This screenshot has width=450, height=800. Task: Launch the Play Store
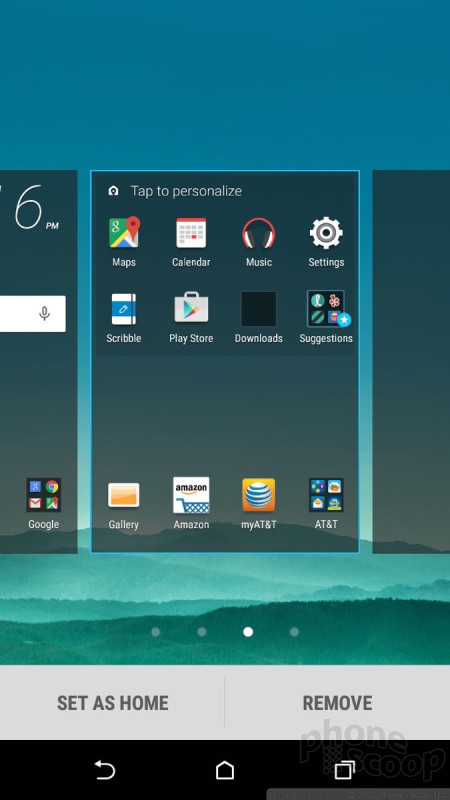click(x=191, y=307)
